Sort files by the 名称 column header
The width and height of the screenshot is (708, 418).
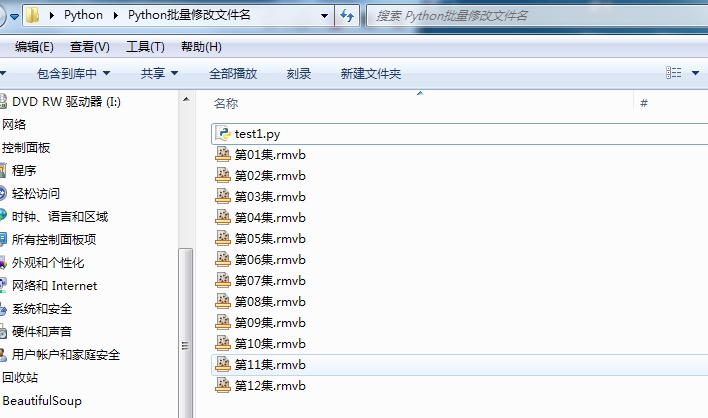226,103
